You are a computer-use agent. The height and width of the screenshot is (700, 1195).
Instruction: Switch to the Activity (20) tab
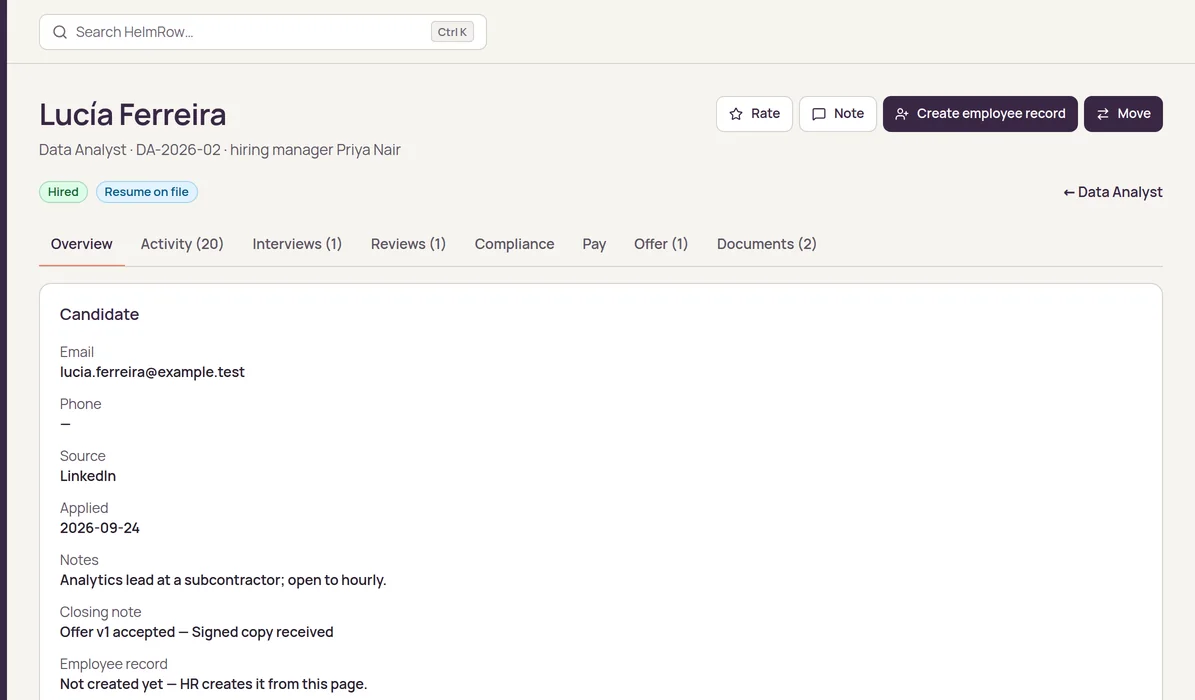[x=182, y=244]
